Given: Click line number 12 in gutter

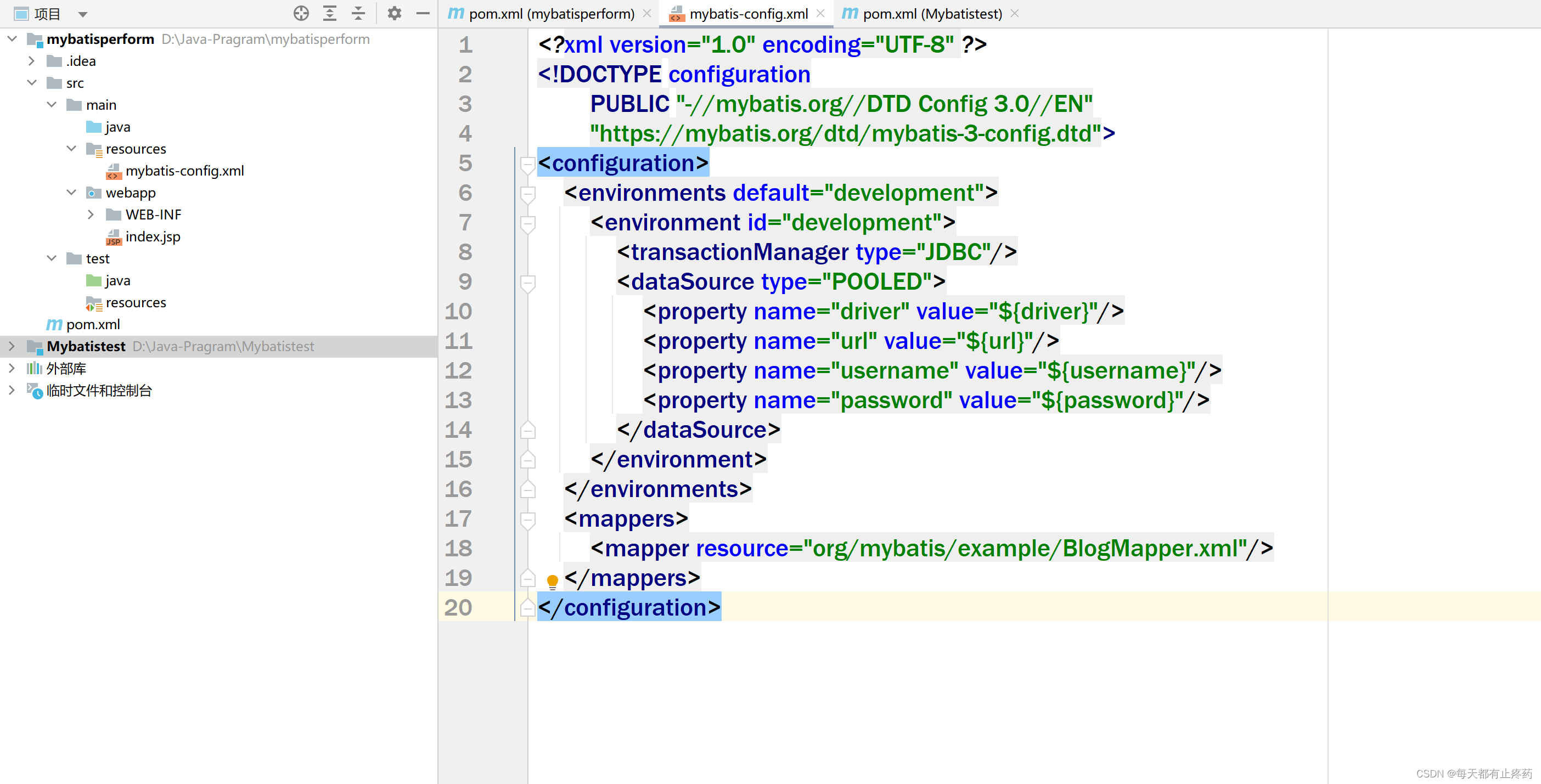Looking at the screenshot, I should (458, 371).
